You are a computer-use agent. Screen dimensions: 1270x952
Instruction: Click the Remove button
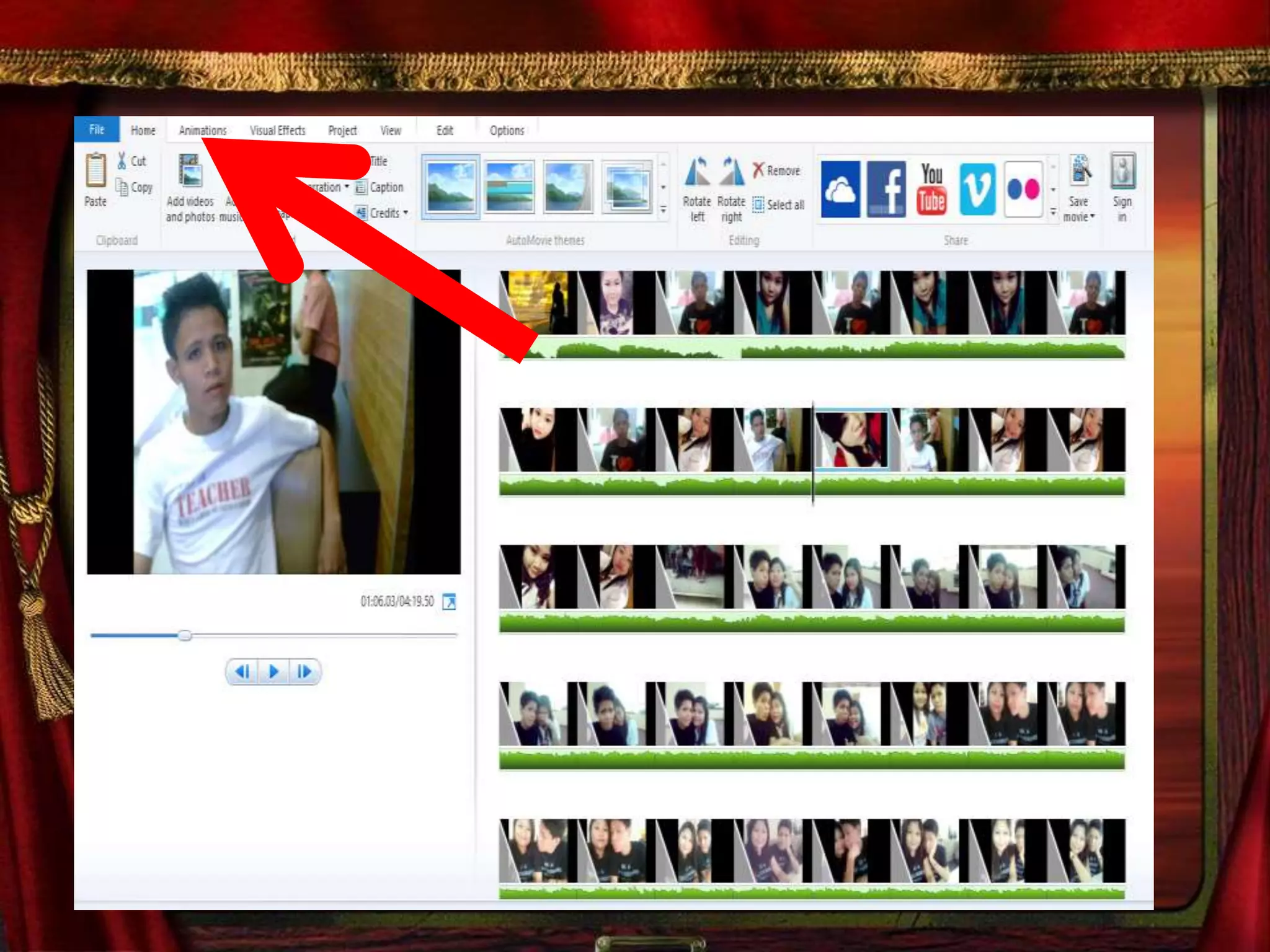pos(776,170)
